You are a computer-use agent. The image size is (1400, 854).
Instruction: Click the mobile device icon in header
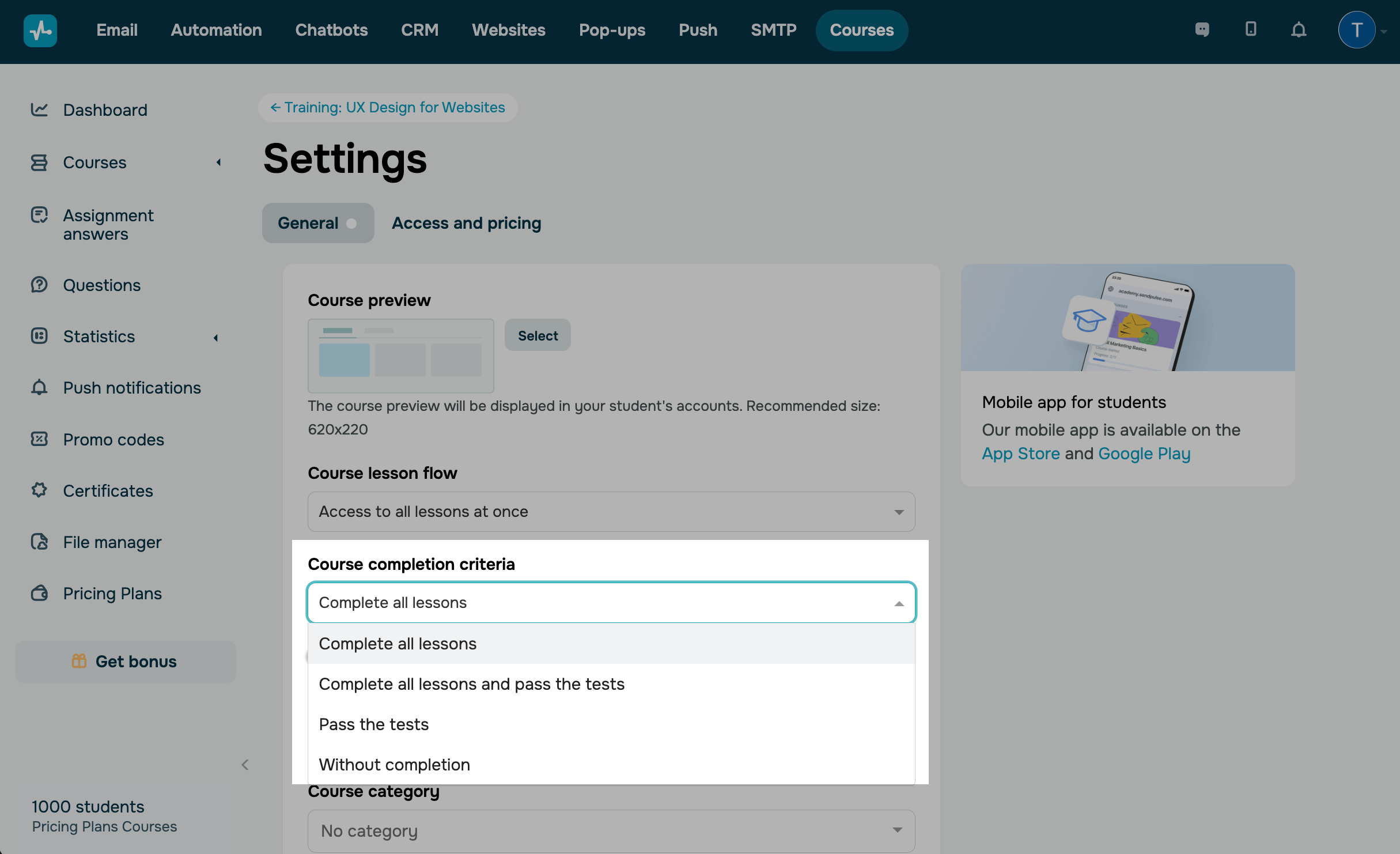point(1250,29)
